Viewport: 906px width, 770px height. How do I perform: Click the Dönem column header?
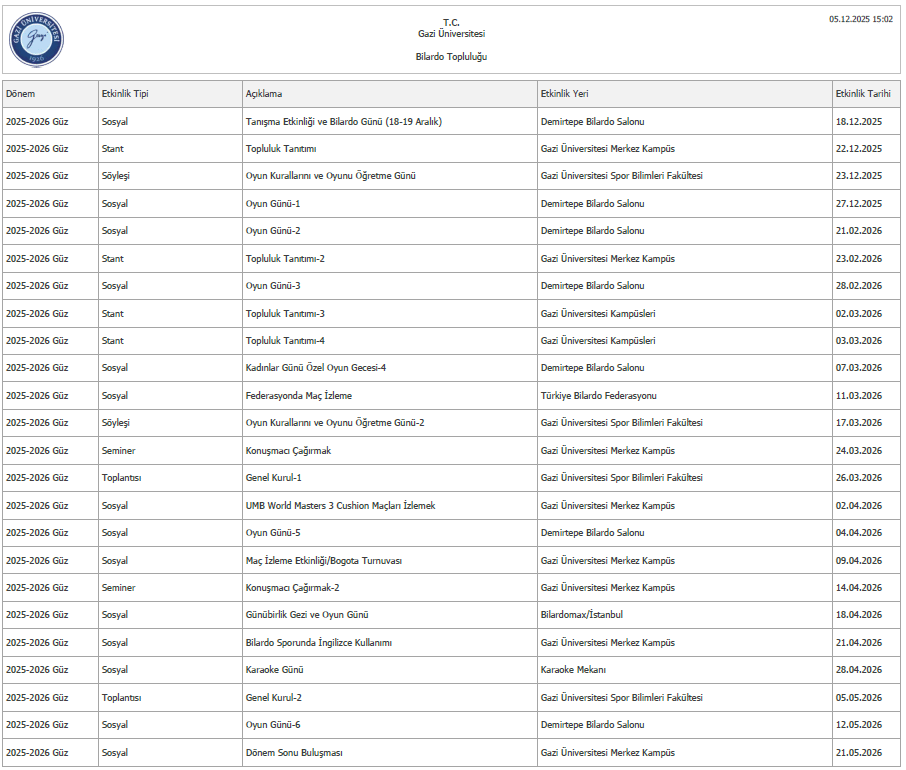tap(21, 94)
